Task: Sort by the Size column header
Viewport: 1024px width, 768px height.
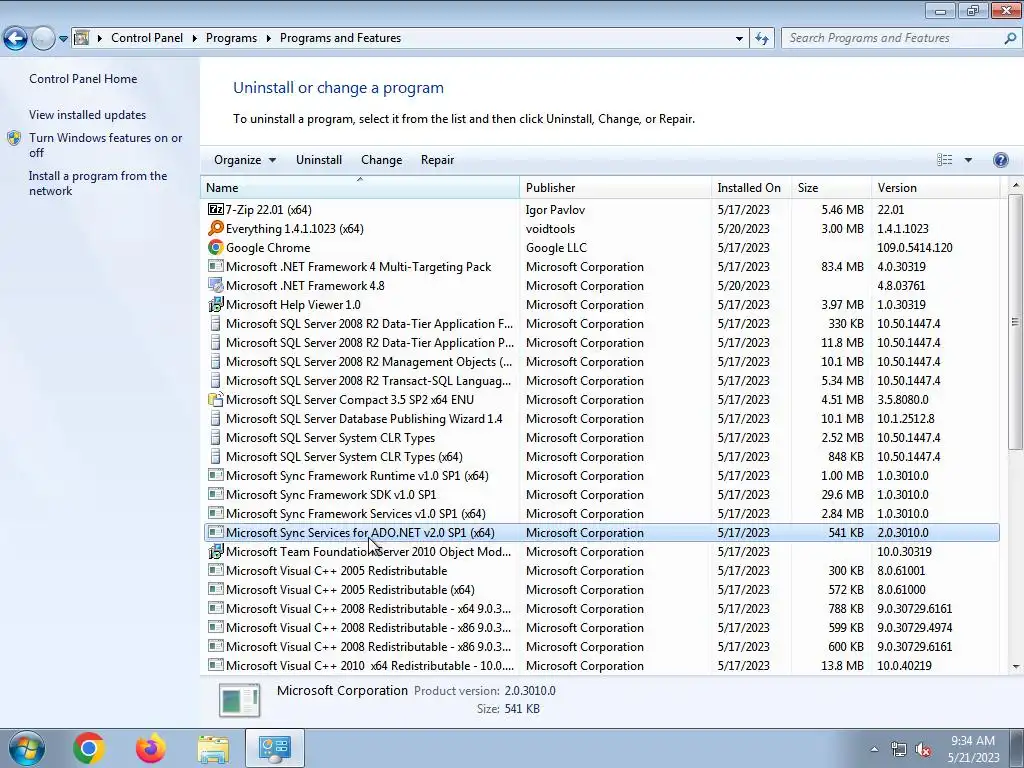Action: [831, 187]
